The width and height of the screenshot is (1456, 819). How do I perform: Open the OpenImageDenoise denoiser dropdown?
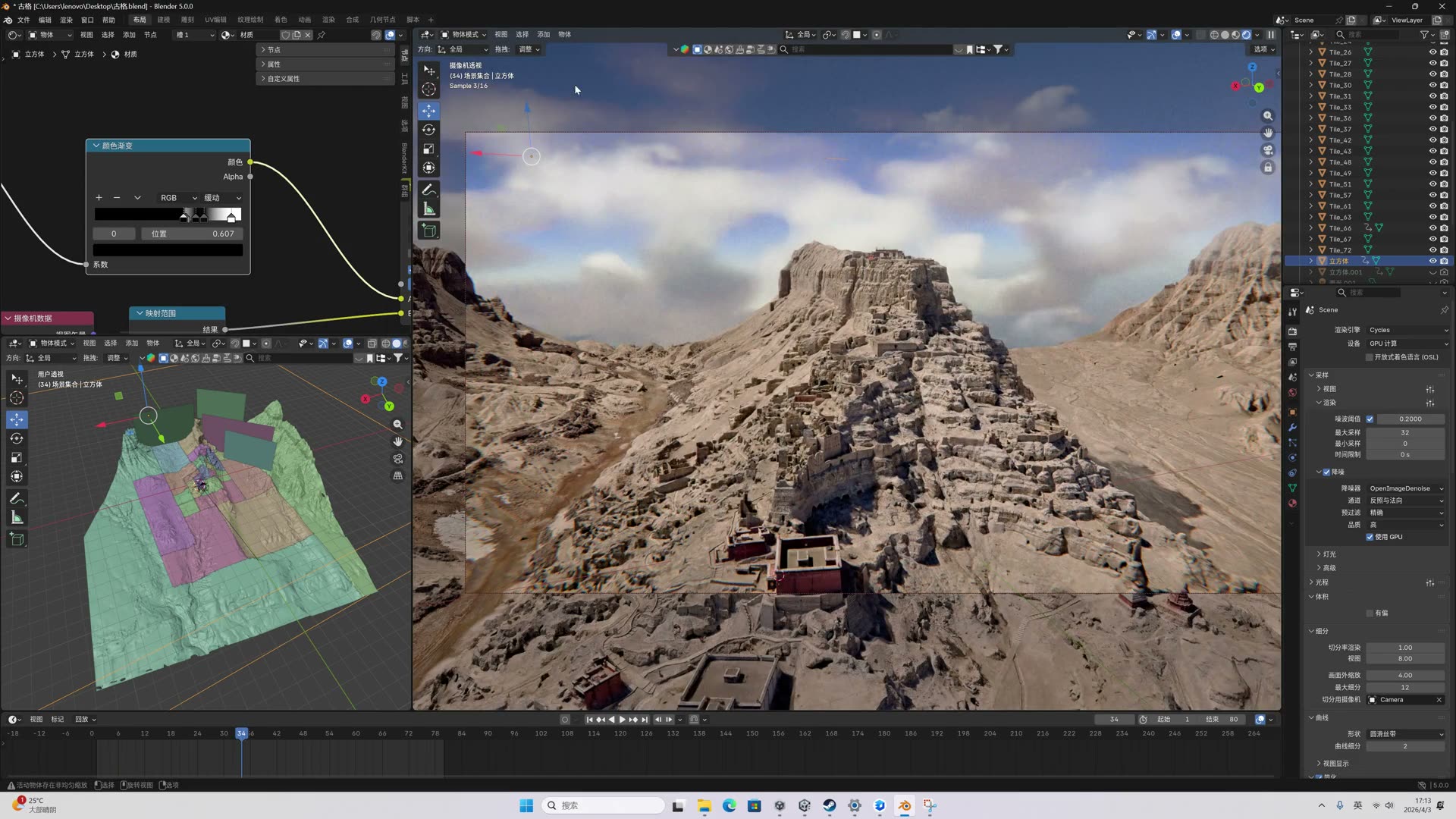coord(1406,488)
